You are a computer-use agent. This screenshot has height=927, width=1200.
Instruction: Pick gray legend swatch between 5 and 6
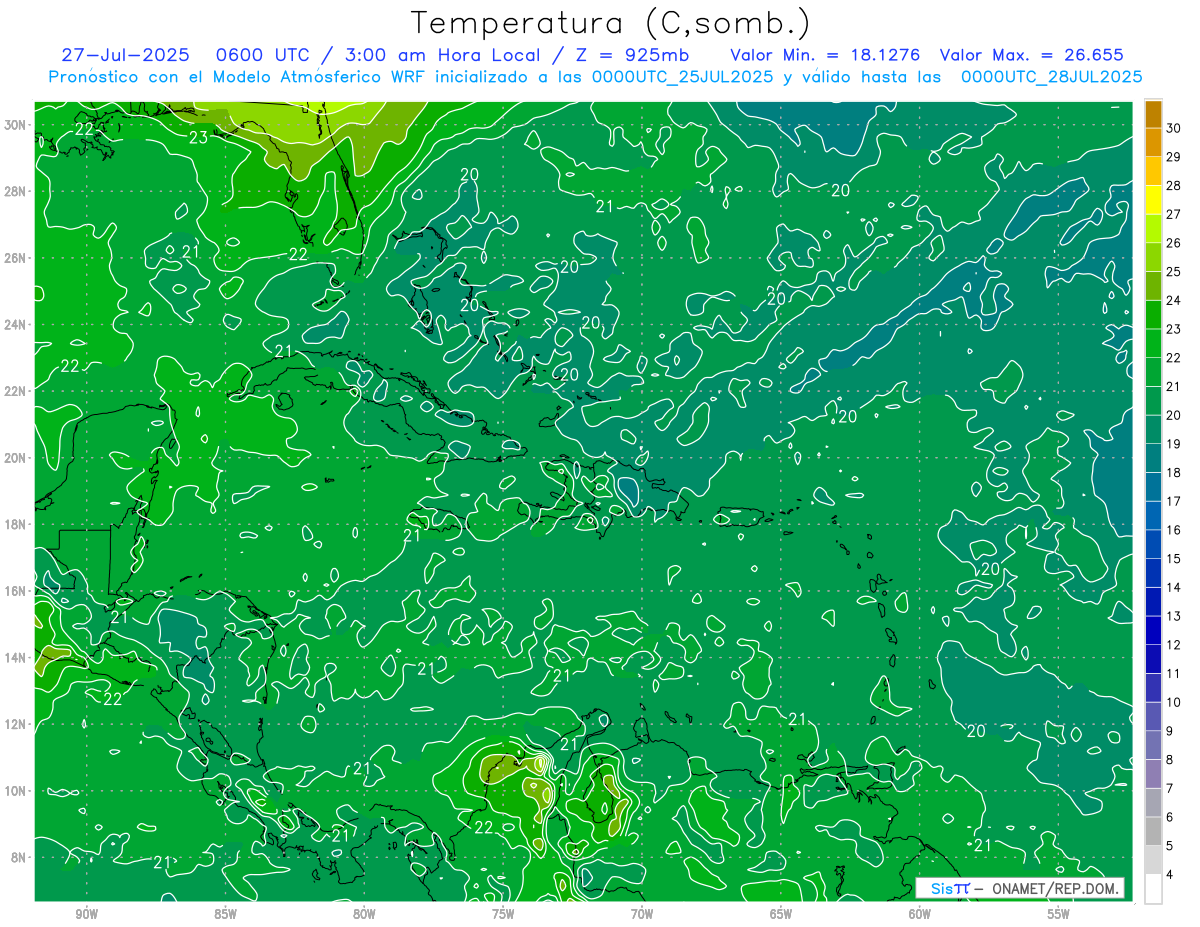pos(1154,831)
